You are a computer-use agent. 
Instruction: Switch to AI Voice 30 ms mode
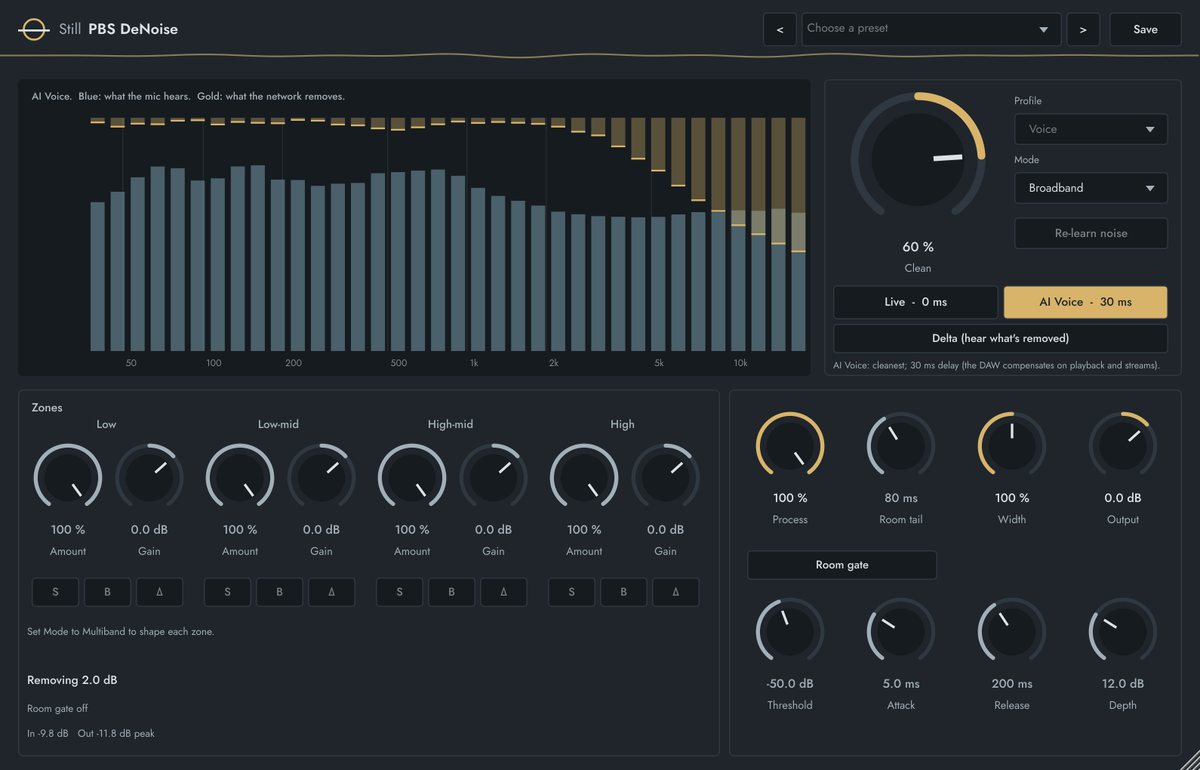(x=1085, y=302)
